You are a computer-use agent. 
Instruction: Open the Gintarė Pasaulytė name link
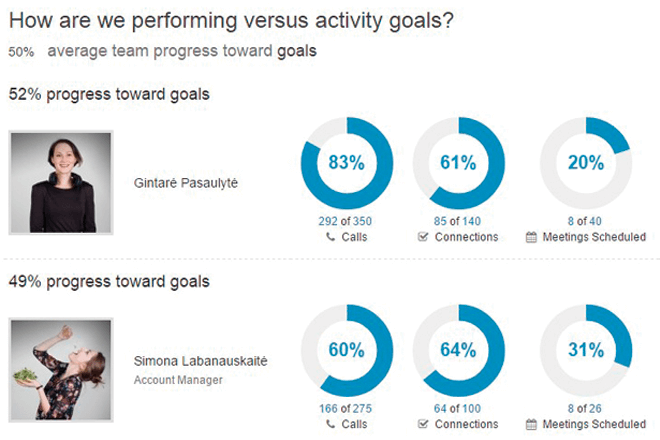click(x=186, y=183)
